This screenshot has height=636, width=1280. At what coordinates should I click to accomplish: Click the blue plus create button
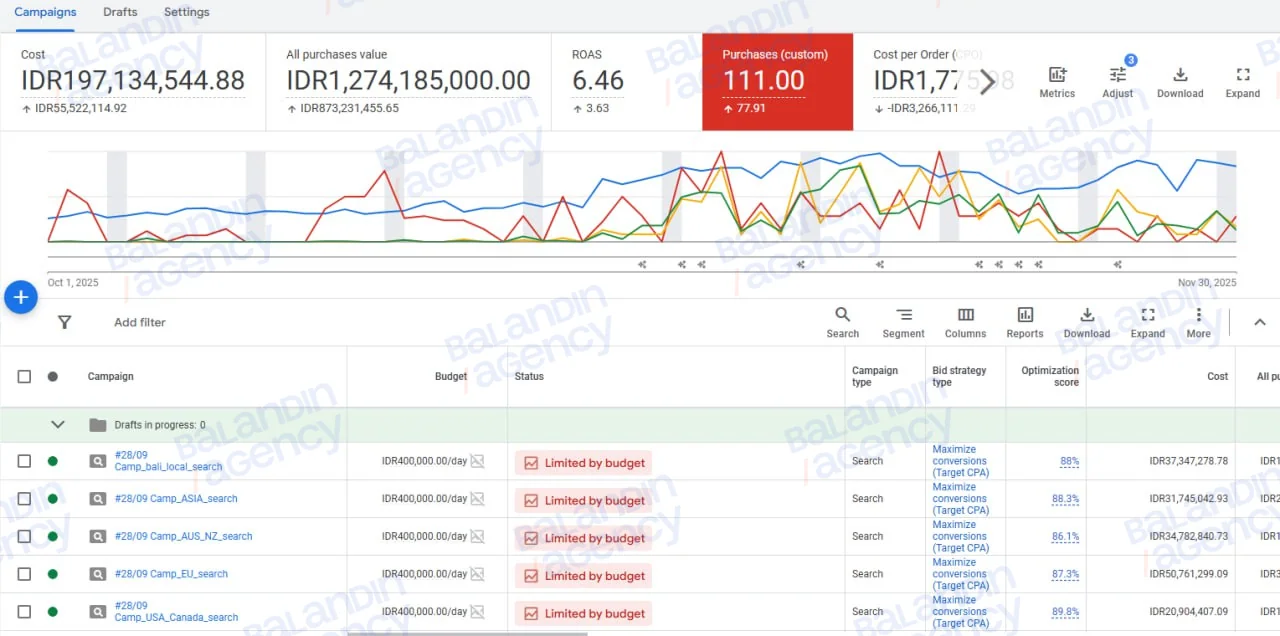tap(21, 297)
